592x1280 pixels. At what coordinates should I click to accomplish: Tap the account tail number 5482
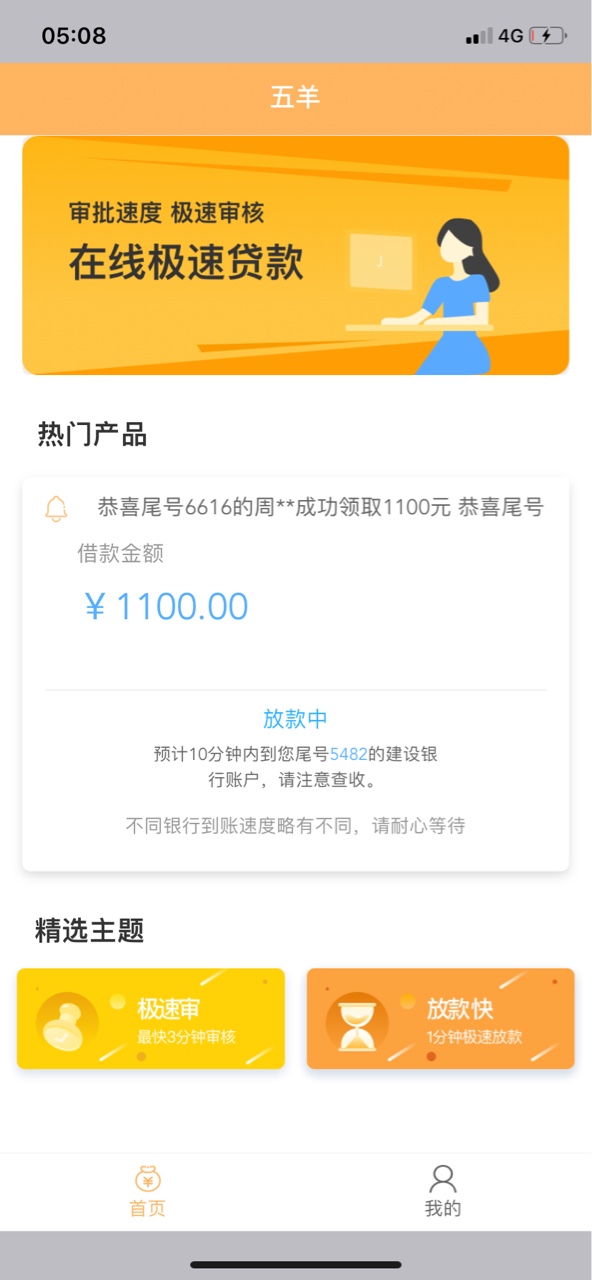[x=349, y=754]
